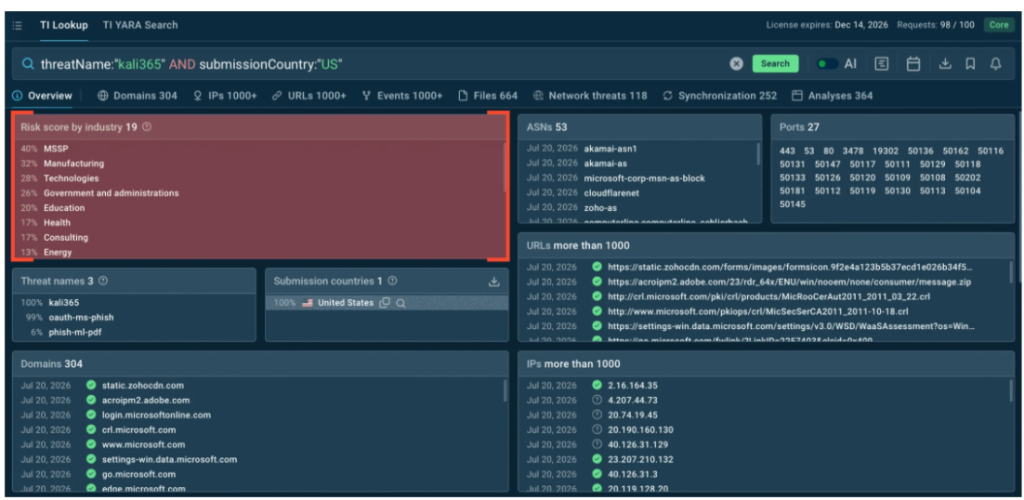Open the Domains 304 tab
Image resolution: width=1024 pixels, height=500 pixels.
138,95
